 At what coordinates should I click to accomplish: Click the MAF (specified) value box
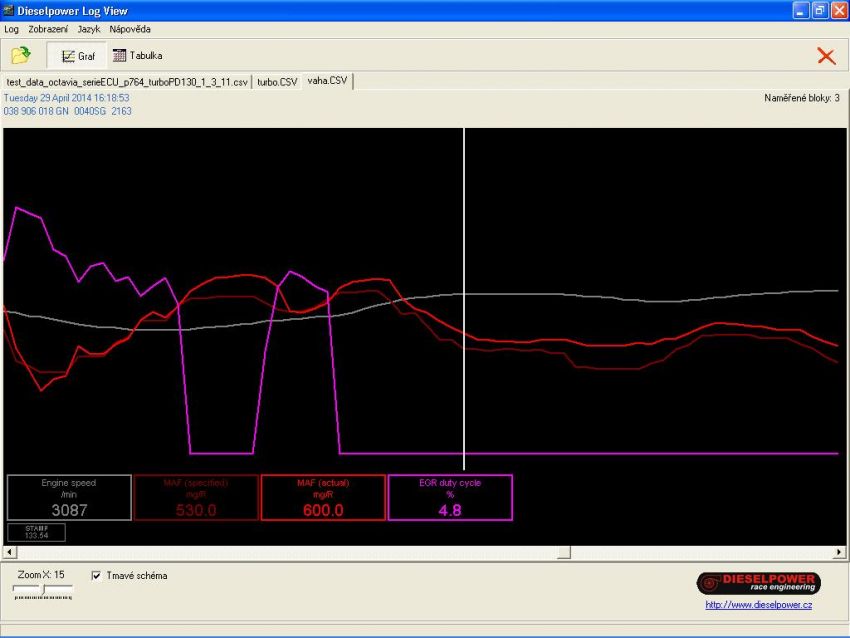[196, 498]
